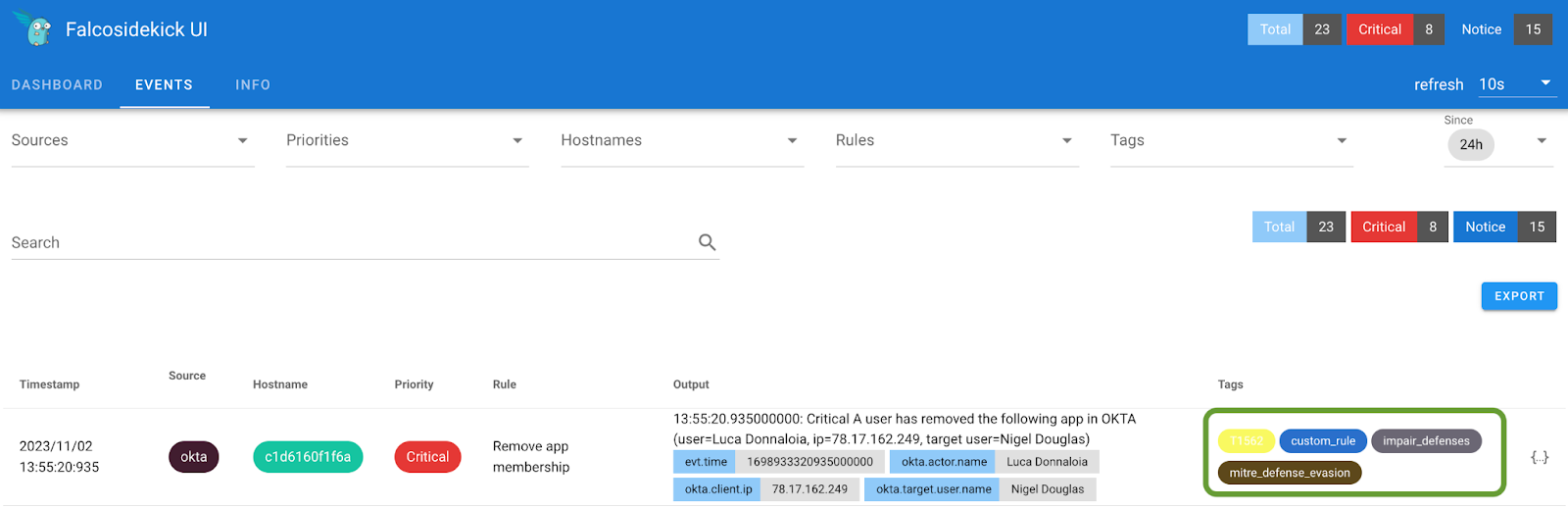Image resolution: width=1568 pixels, height=509 pixels.
Task: Click the c1d6160f1f6a hostname chip
Action: pyautogui.click(x=308, y=457)
